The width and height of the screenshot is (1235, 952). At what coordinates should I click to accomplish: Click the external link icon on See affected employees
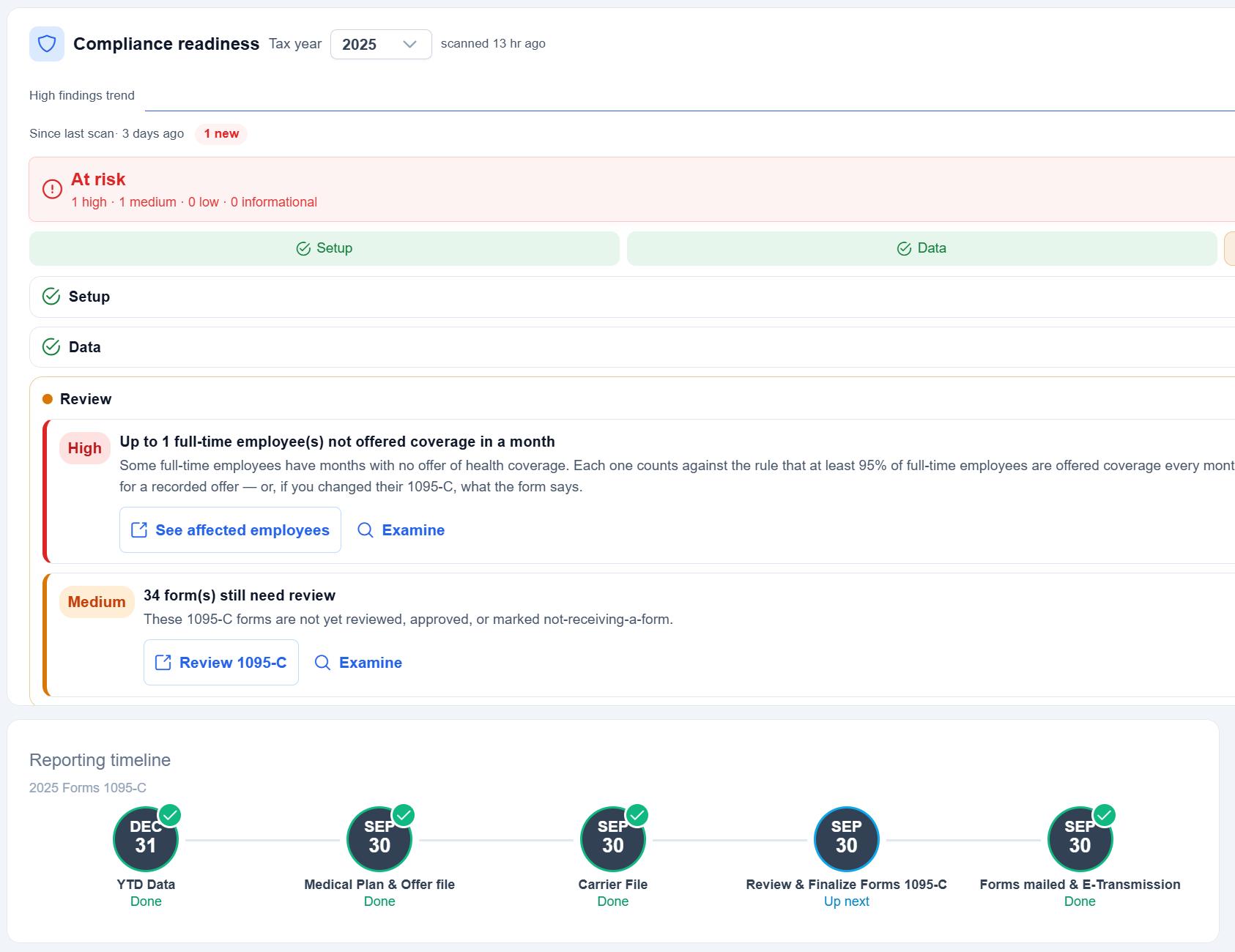[x=139, y=530]
